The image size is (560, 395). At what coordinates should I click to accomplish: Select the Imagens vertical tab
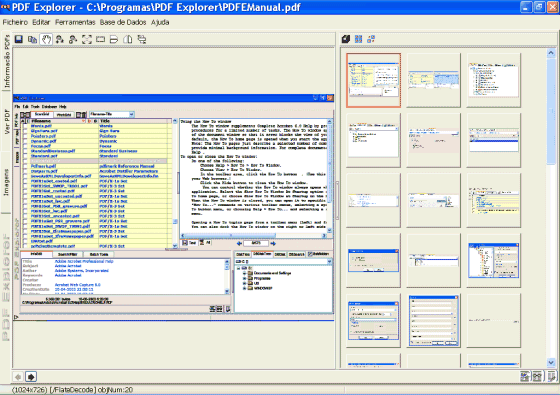tap(6, 182)
